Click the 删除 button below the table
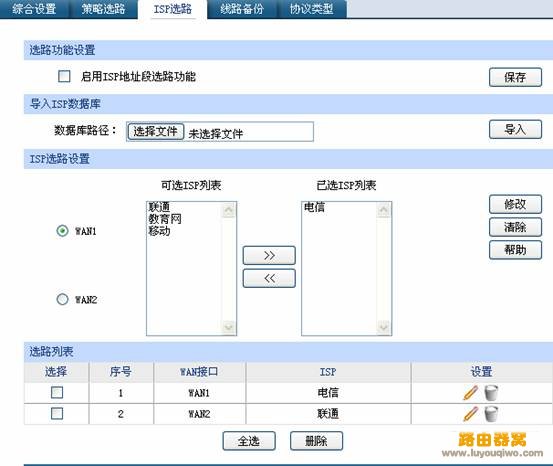The image size is (553, 466). pyautogui.click(x=316, y=441)
